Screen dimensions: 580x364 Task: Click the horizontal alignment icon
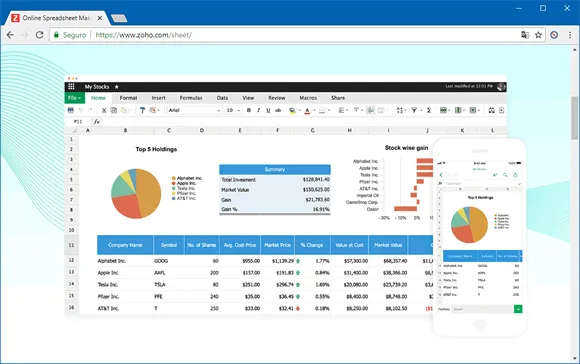point(341,110)
